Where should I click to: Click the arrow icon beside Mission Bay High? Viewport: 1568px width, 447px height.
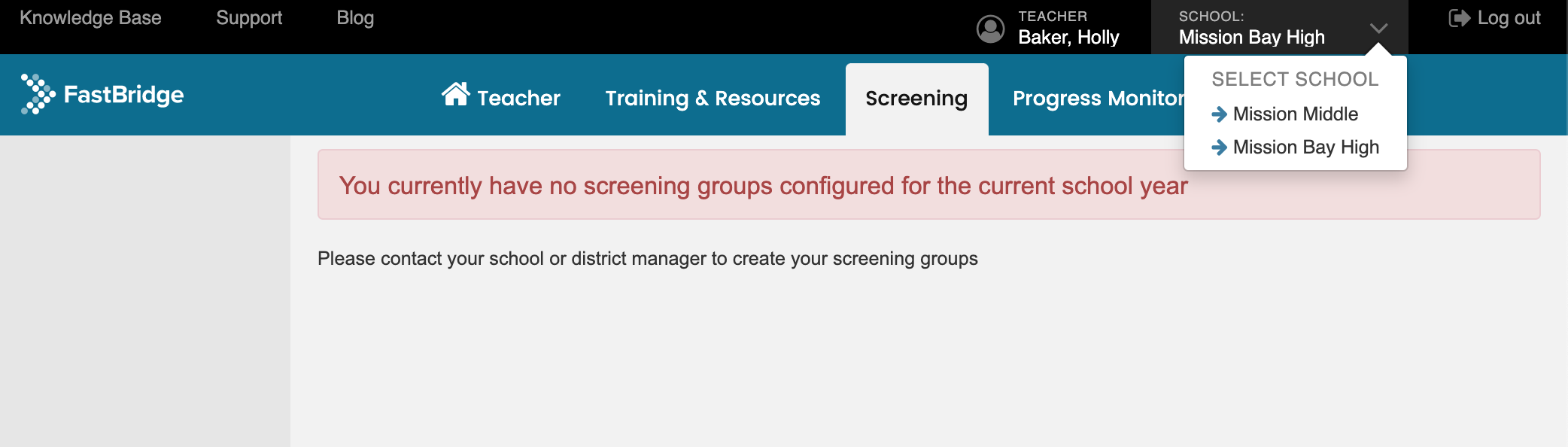click(1220, 147)
